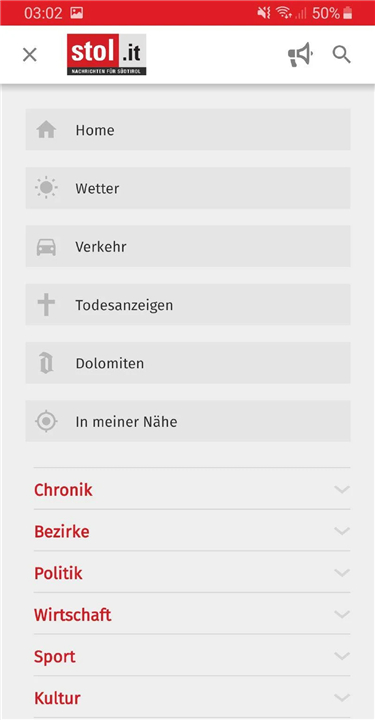Open the Todesanzeigen page

pos(188,305)
